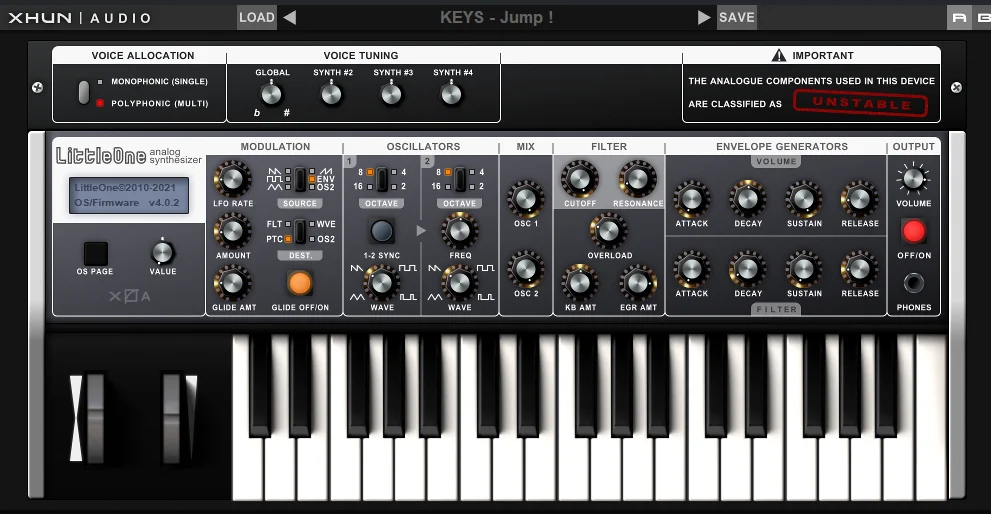Viewport: 991px width, 514px height.
Task: Click the pitch bend wheel
Action: click(x=95, y=418)
